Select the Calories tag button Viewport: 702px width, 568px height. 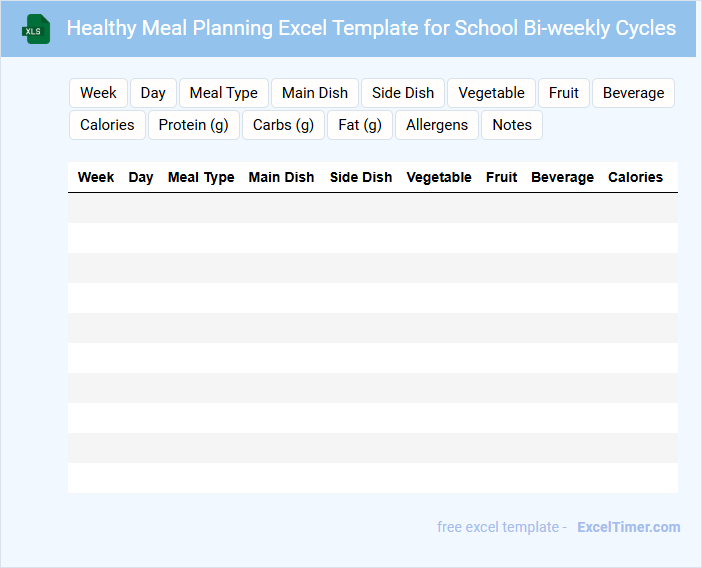coord(107,125)
